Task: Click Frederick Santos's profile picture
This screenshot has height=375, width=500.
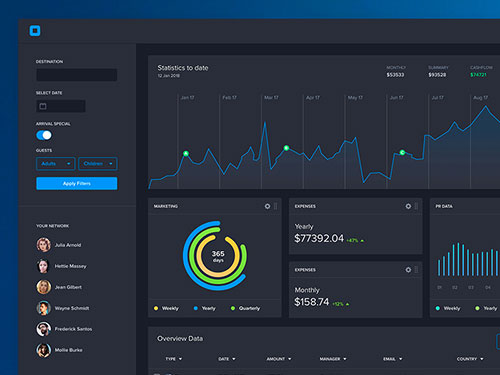Action: 44,329
